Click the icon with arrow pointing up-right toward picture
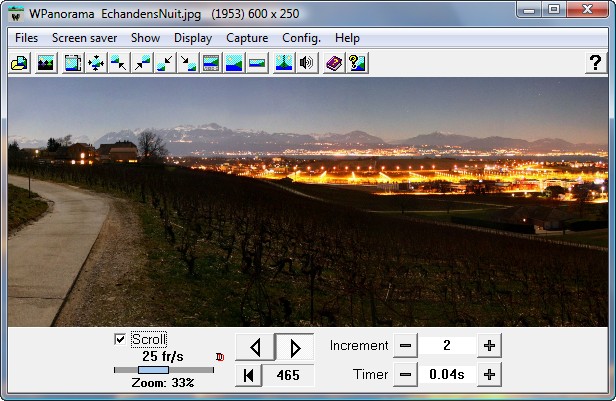616x401 pixels. pos(142,63)
